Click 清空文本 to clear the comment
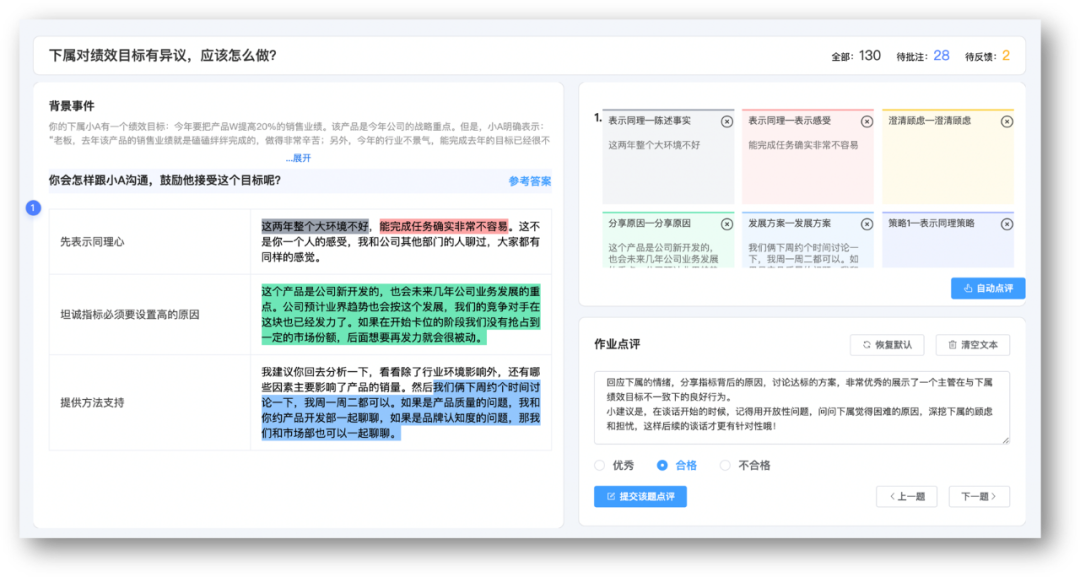The height and width of the screenshot is (577, 1080). (973, 345)
